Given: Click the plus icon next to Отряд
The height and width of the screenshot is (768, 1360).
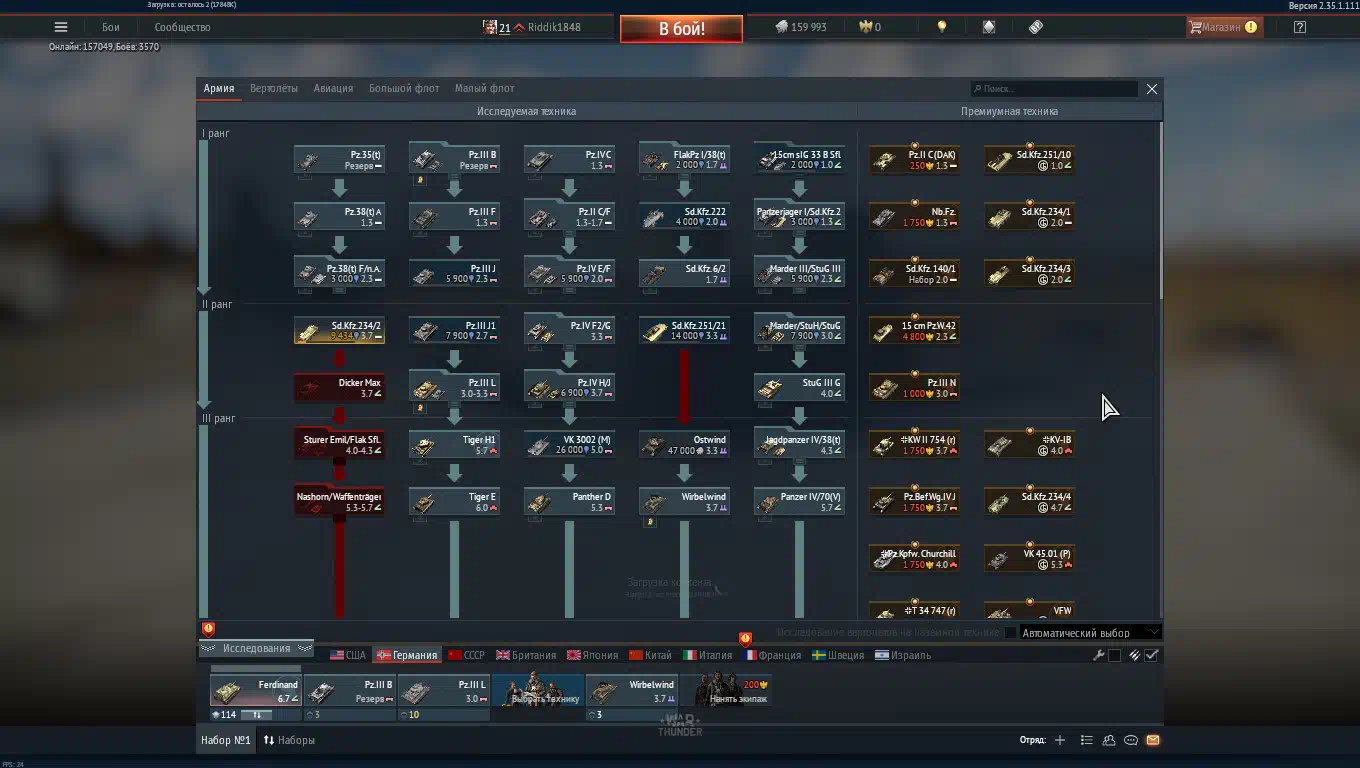Looking at the screenshot, I should 1060,740.
